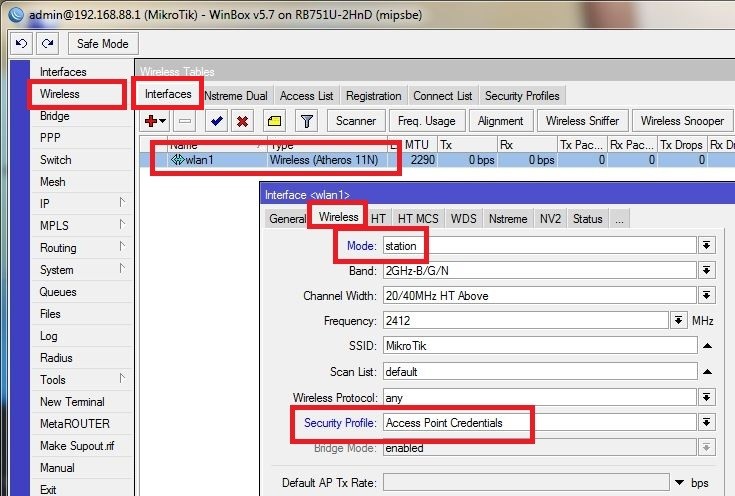Open Interfaces in the left sidebar
735x496 pixels.
(63, 72)
